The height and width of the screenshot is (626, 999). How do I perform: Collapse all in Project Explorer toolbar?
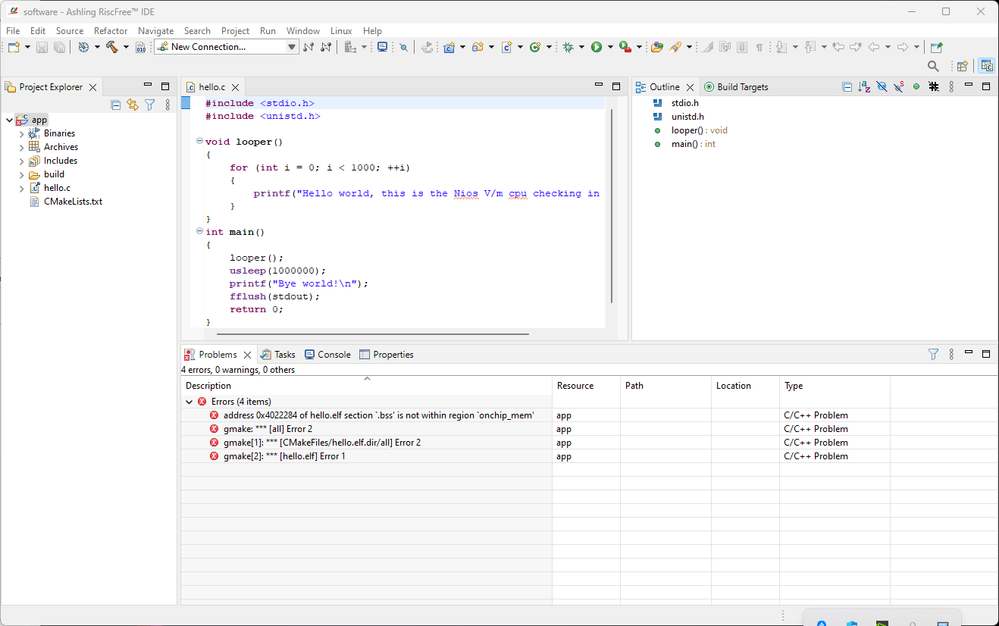(116, 105)
